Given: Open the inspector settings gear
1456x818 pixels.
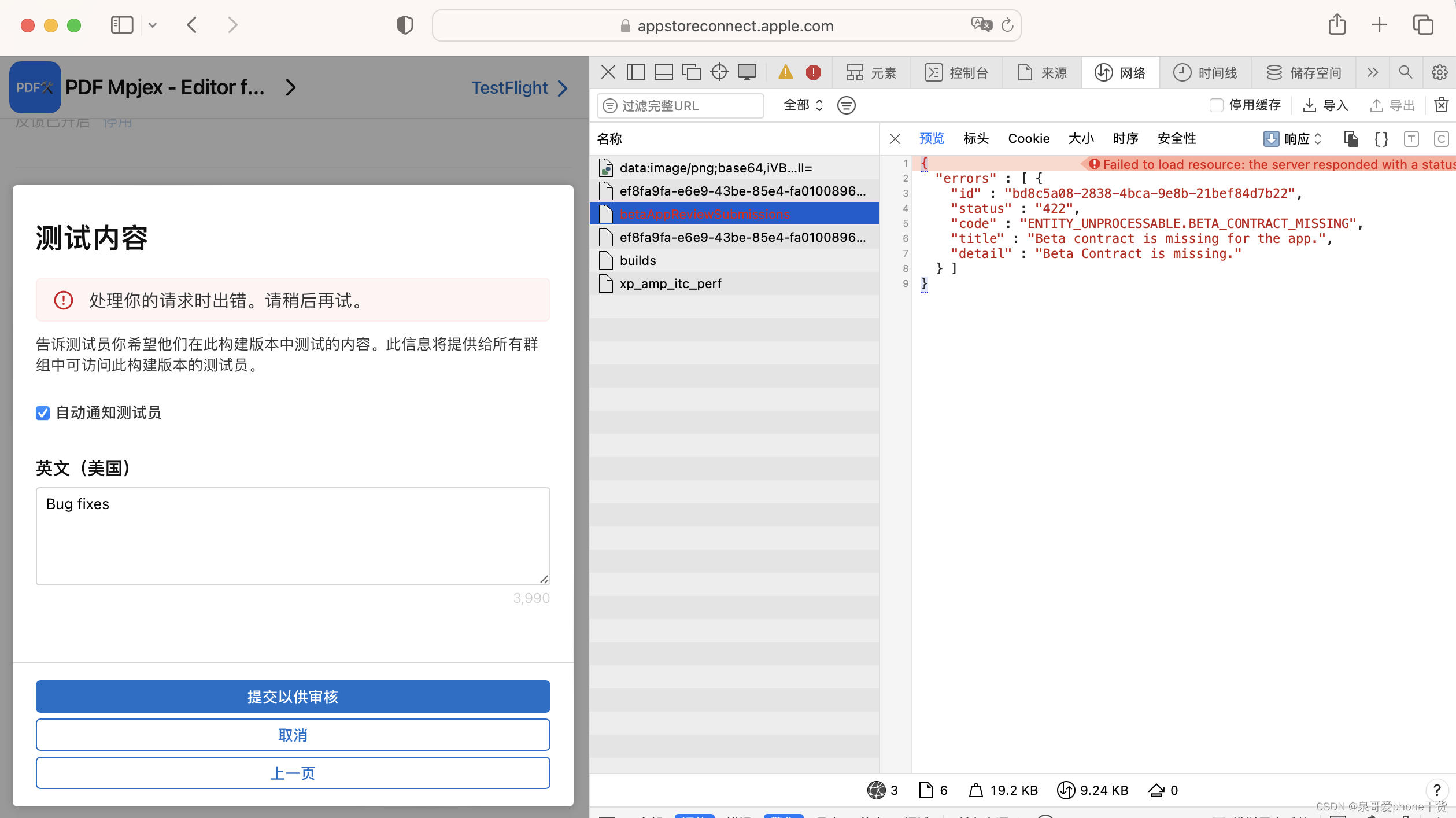Looking at the screenshot, I should [x=1439, y=72].
